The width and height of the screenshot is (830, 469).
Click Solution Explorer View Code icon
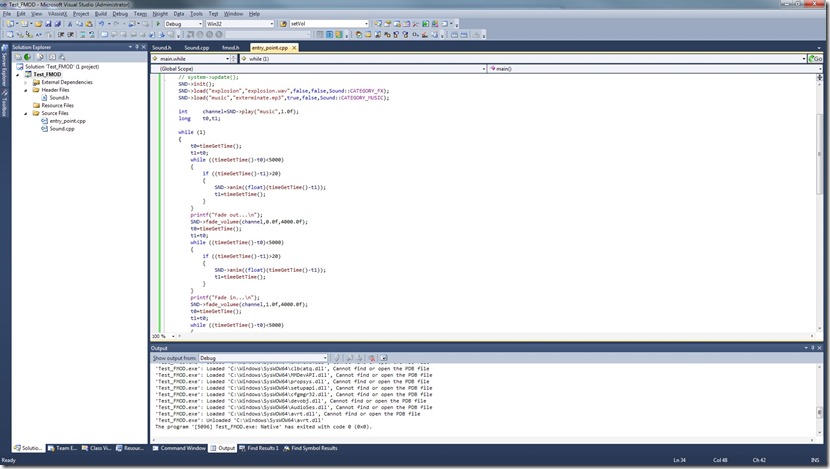pyautogui.click(x=52, y=57)
